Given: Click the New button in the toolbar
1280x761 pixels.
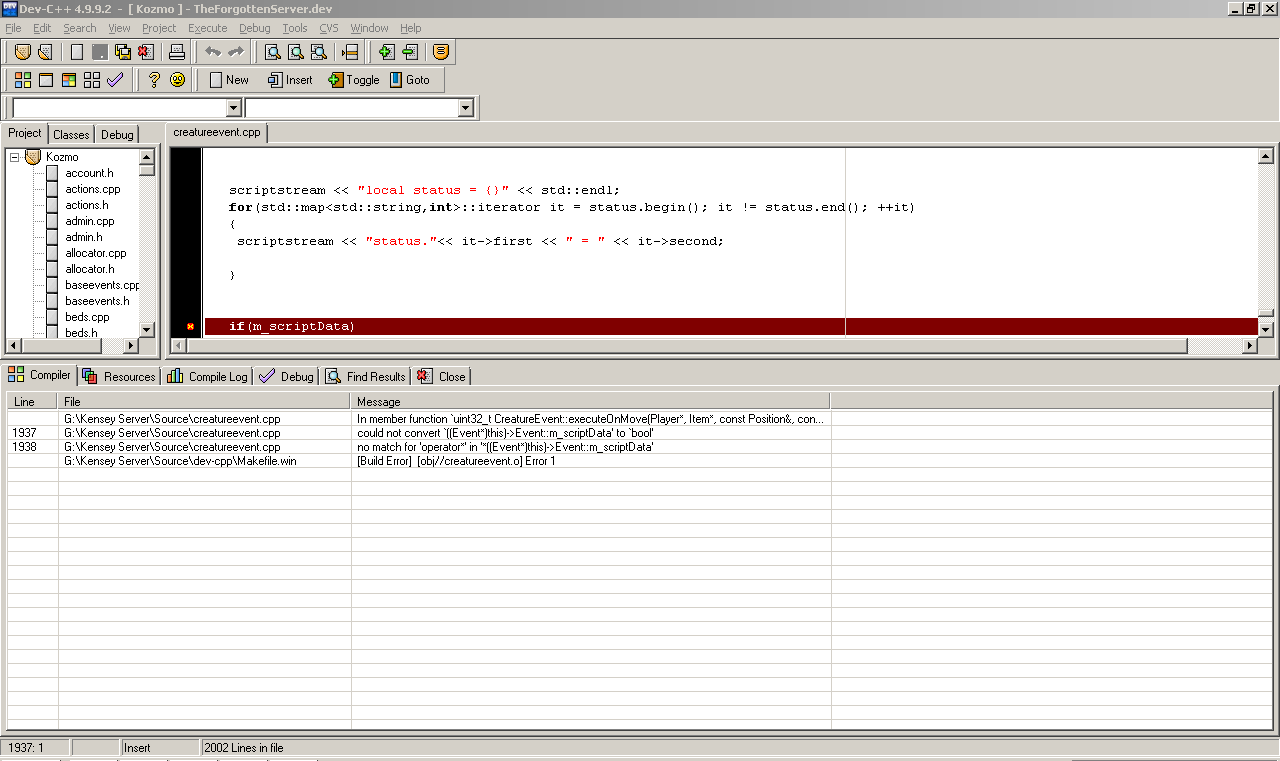Looking at the screenshot, I should pos(228,80).
